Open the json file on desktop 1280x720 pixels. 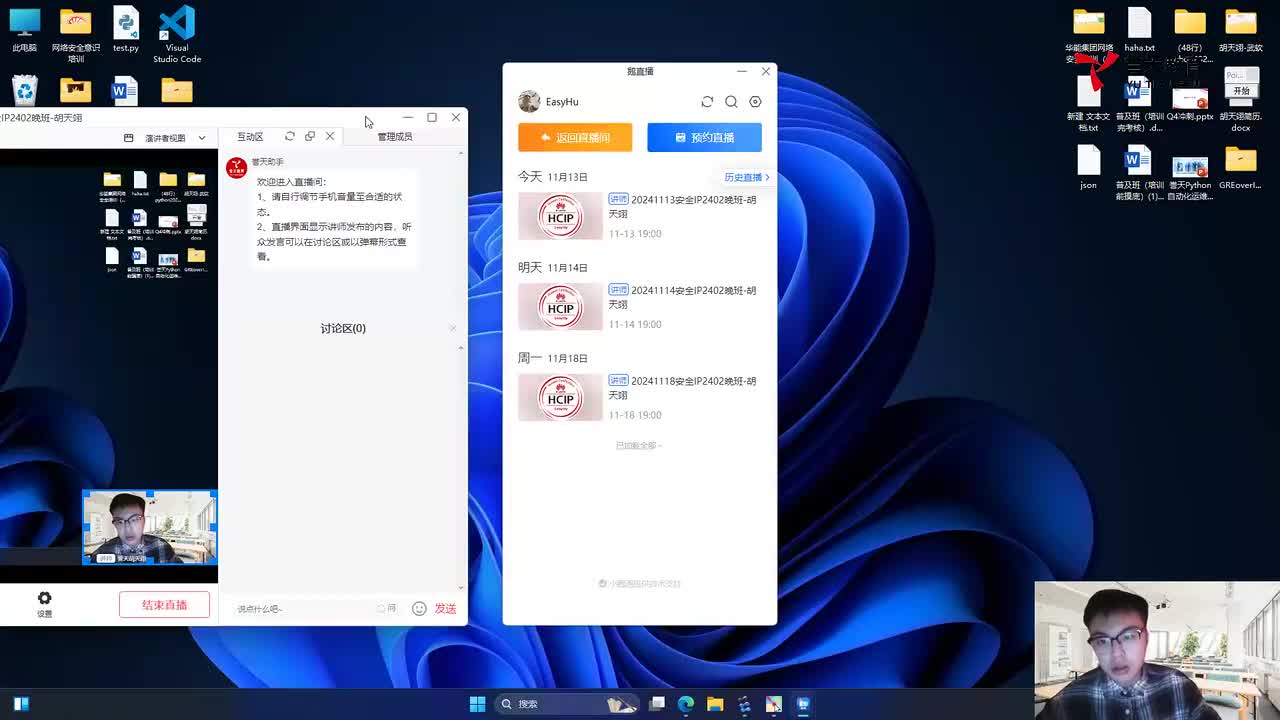[1088, 167]
